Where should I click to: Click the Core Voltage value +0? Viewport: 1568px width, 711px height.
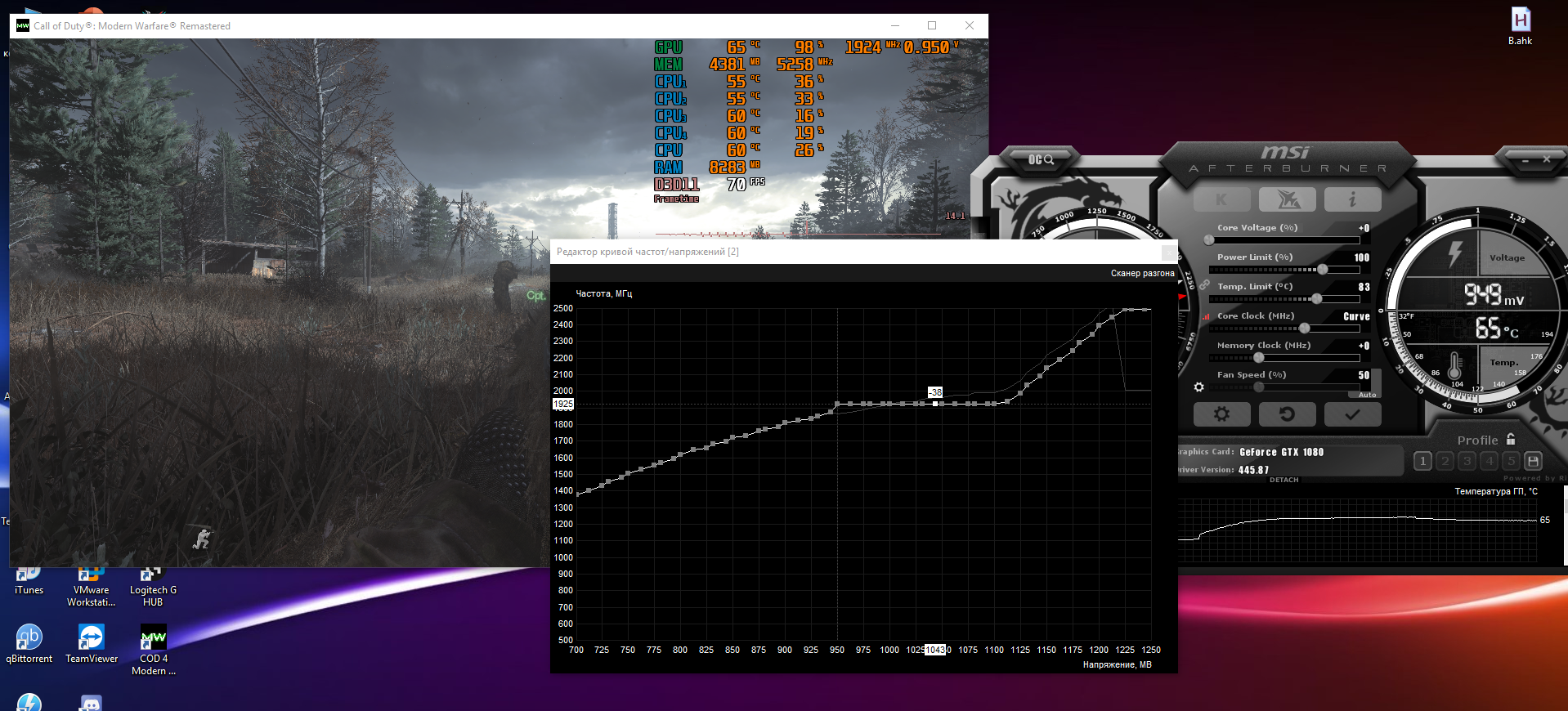point(1364,228)
